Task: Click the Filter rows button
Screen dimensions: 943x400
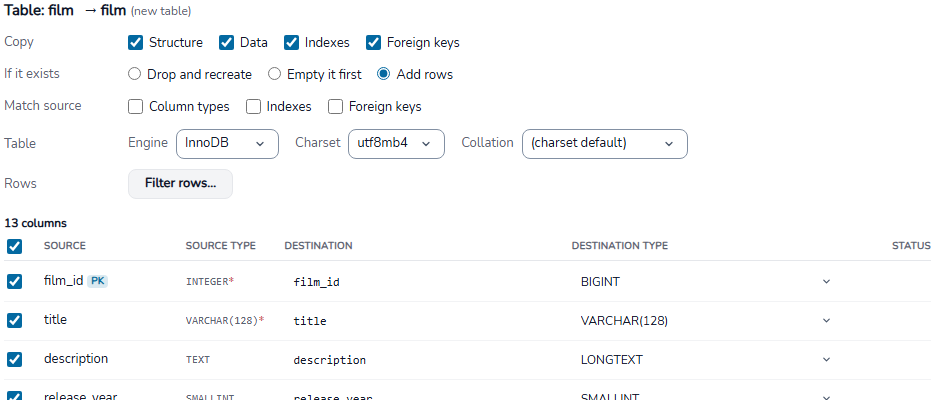Action: tap(180, 183)
